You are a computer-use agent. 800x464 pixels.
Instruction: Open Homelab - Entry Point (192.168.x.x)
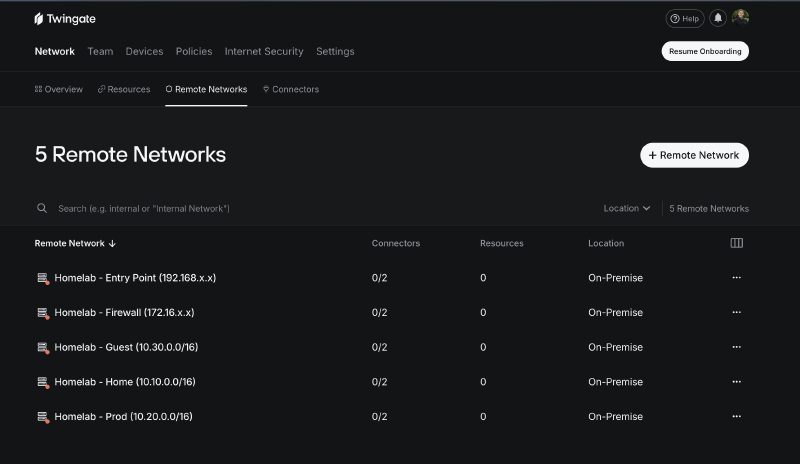coord(135,278)
